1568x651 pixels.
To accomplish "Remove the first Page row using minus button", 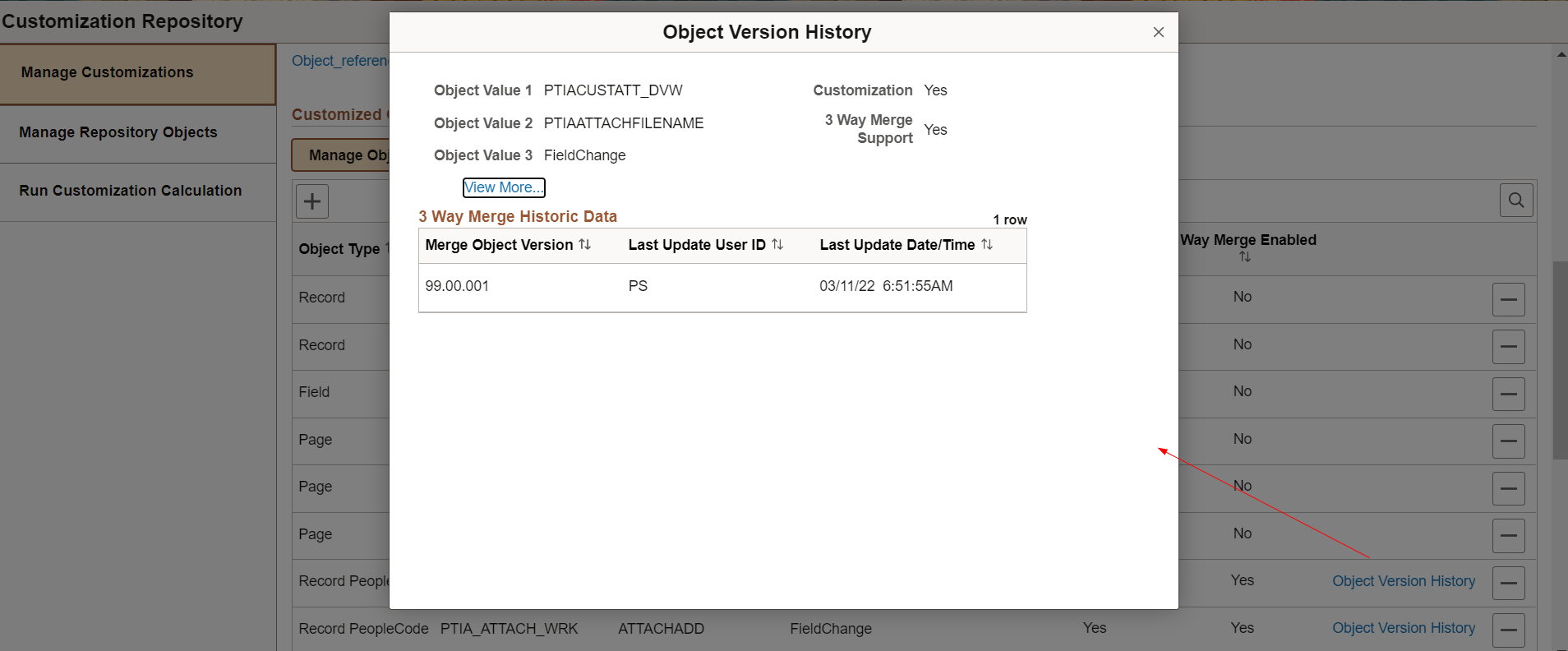I will (1509, 441).
